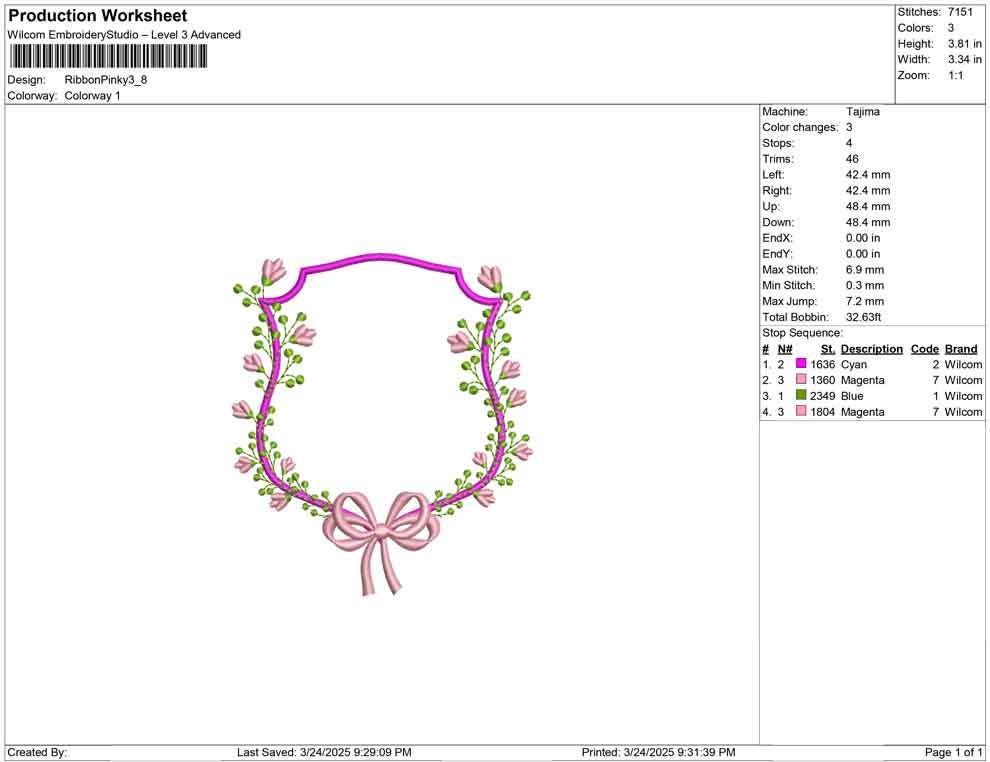Click the Code column header
Screen dimensions: 990x762
tap(925, 349)
